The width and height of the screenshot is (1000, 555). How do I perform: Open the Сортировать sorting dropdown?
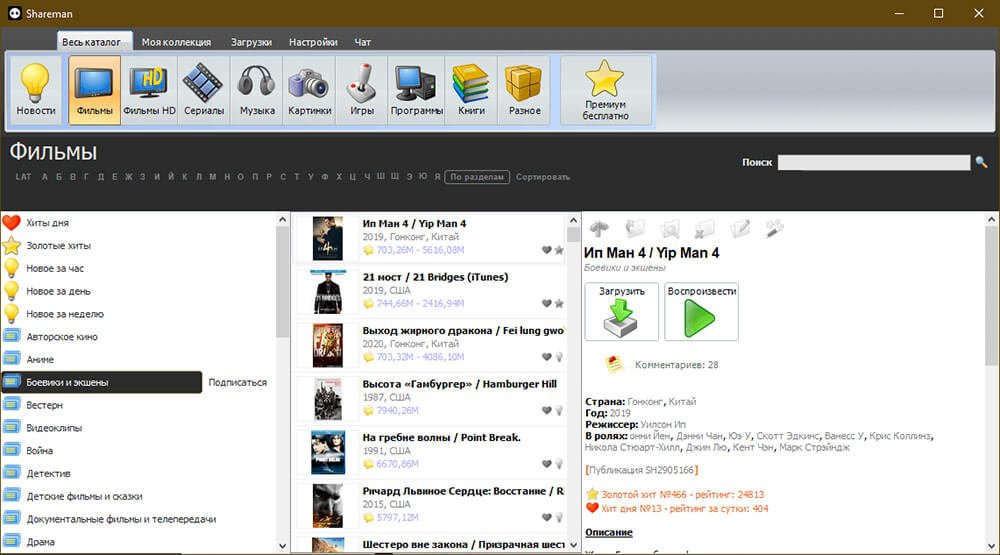(543, 177)
